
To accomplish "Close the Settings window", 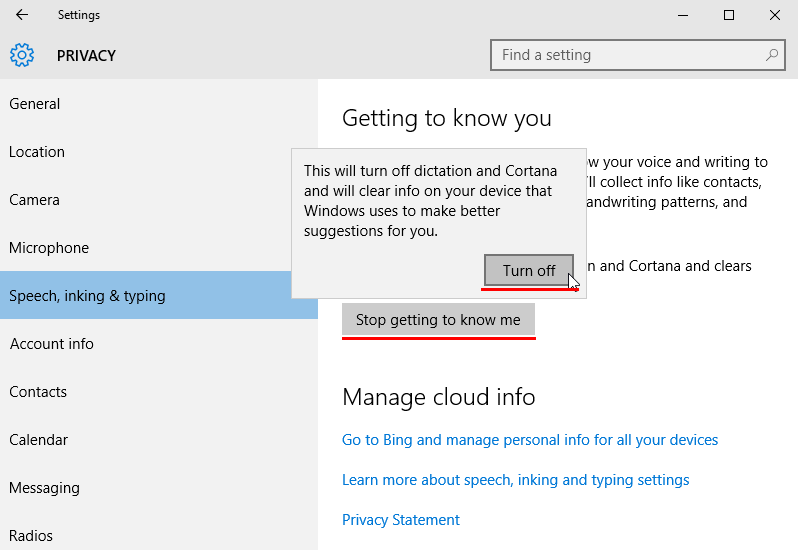I will pos(775,15).
